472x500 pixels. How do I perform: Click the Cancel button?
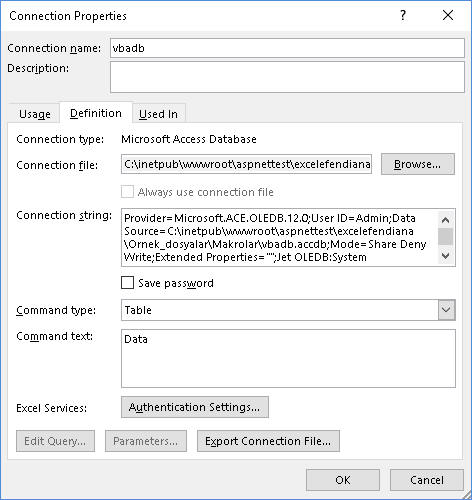427,480
